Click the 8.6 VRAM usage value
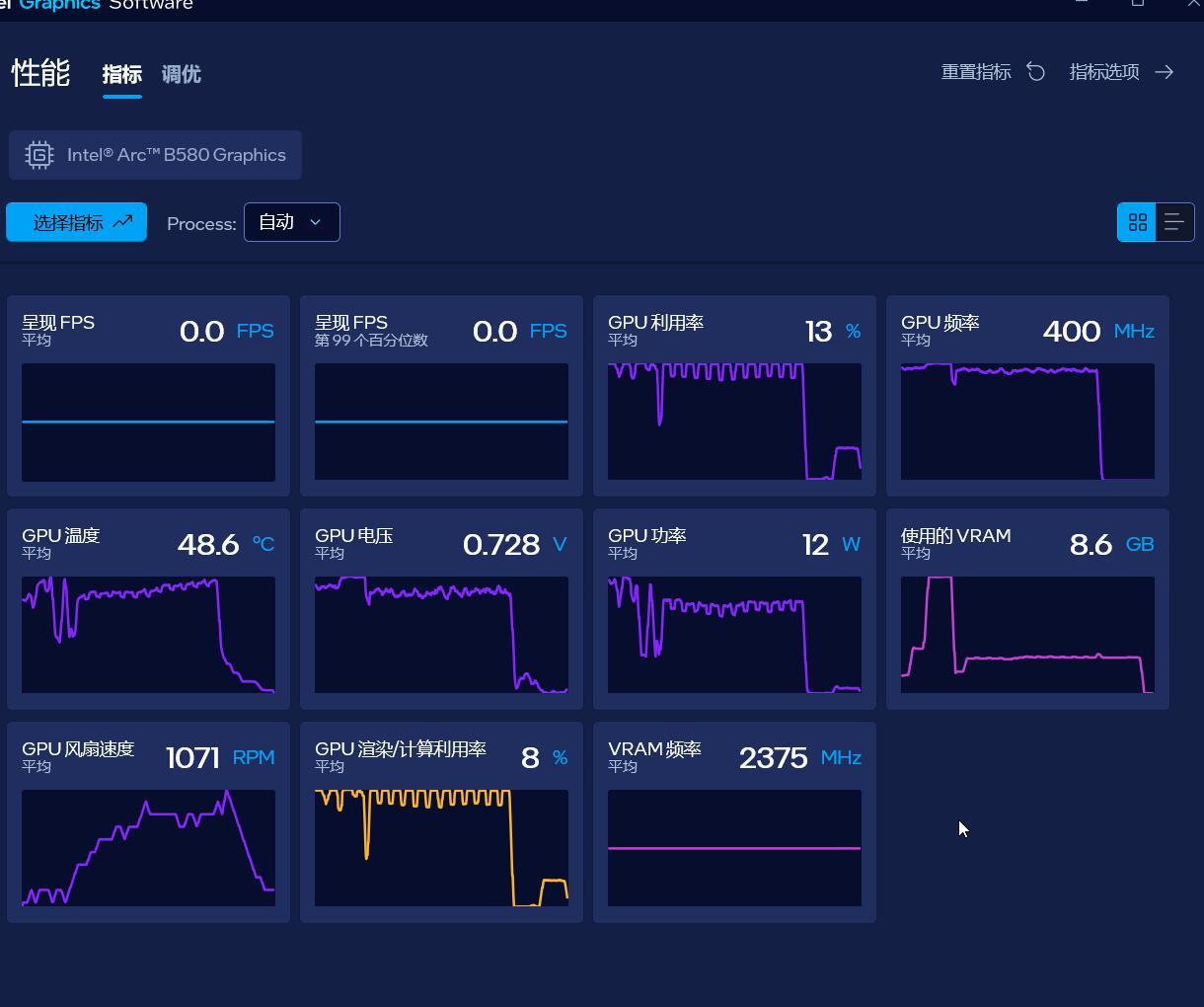 [x=1091, y=544]
